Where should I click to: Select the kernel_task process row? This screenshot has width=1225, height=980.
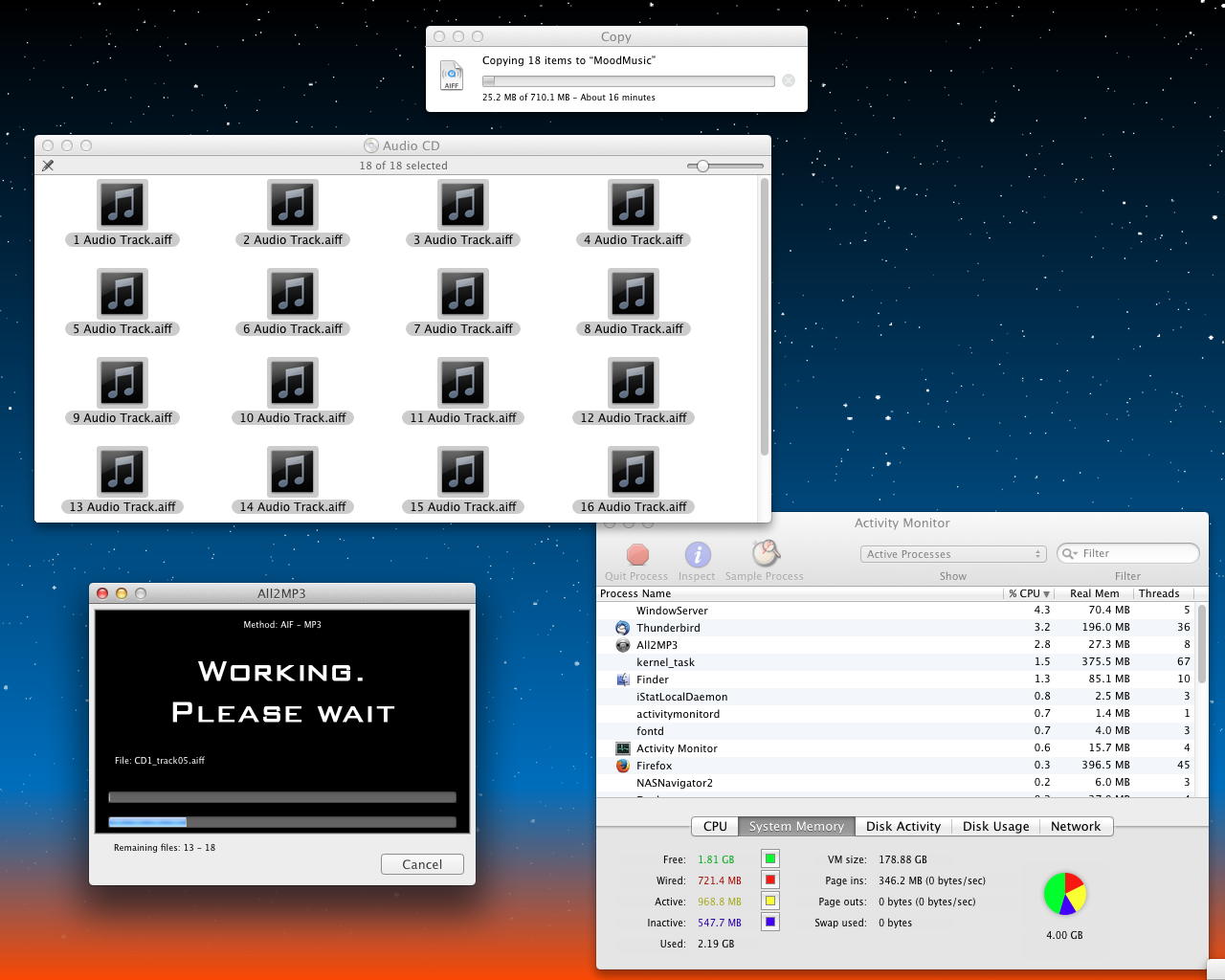tap(895, 662)
